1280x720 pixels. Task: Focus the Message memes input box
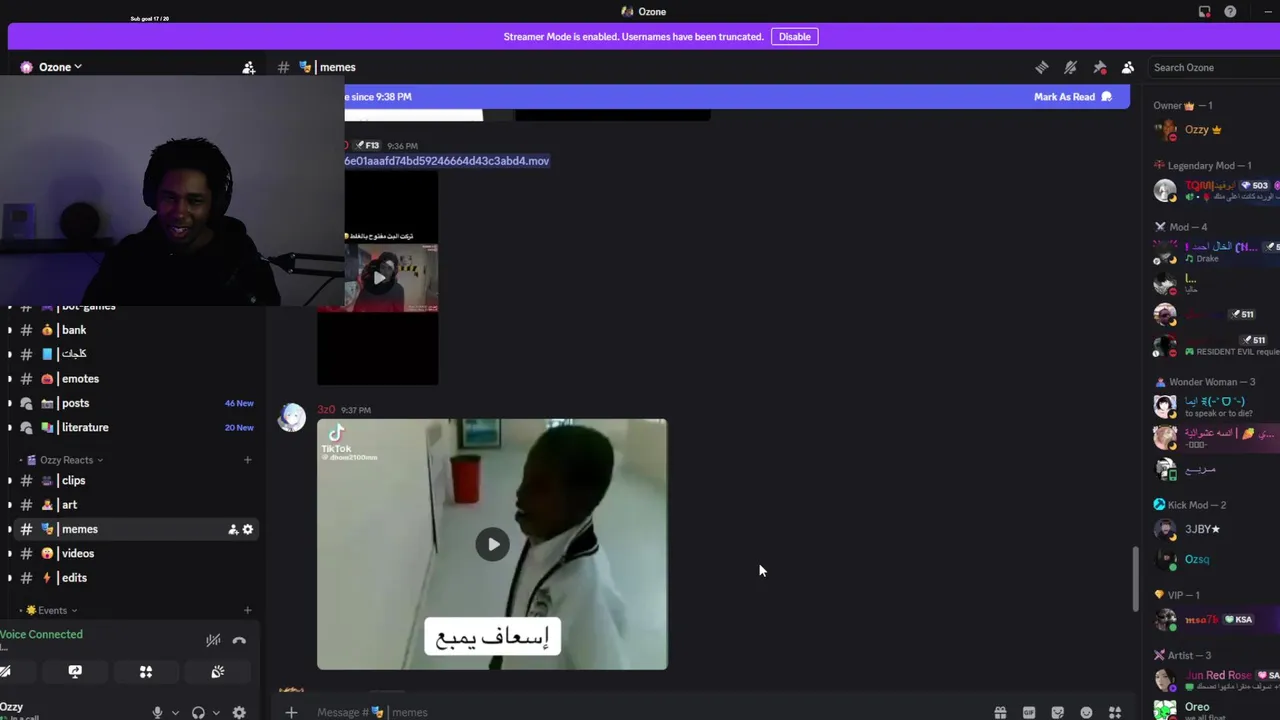tap(640, 712)
